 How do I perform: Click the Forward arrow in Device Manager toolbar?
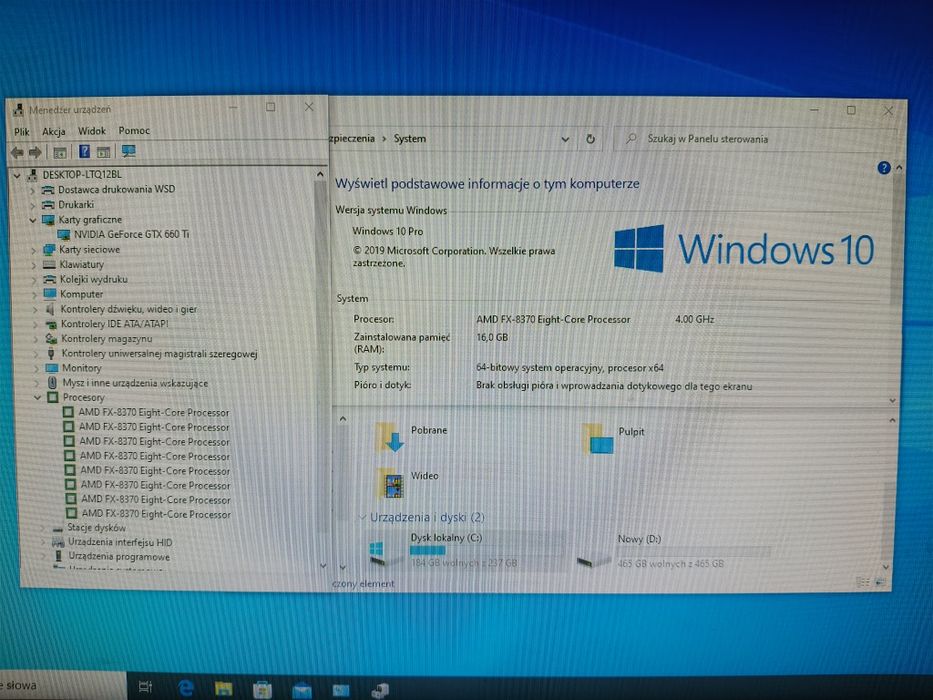click(36, 152)
